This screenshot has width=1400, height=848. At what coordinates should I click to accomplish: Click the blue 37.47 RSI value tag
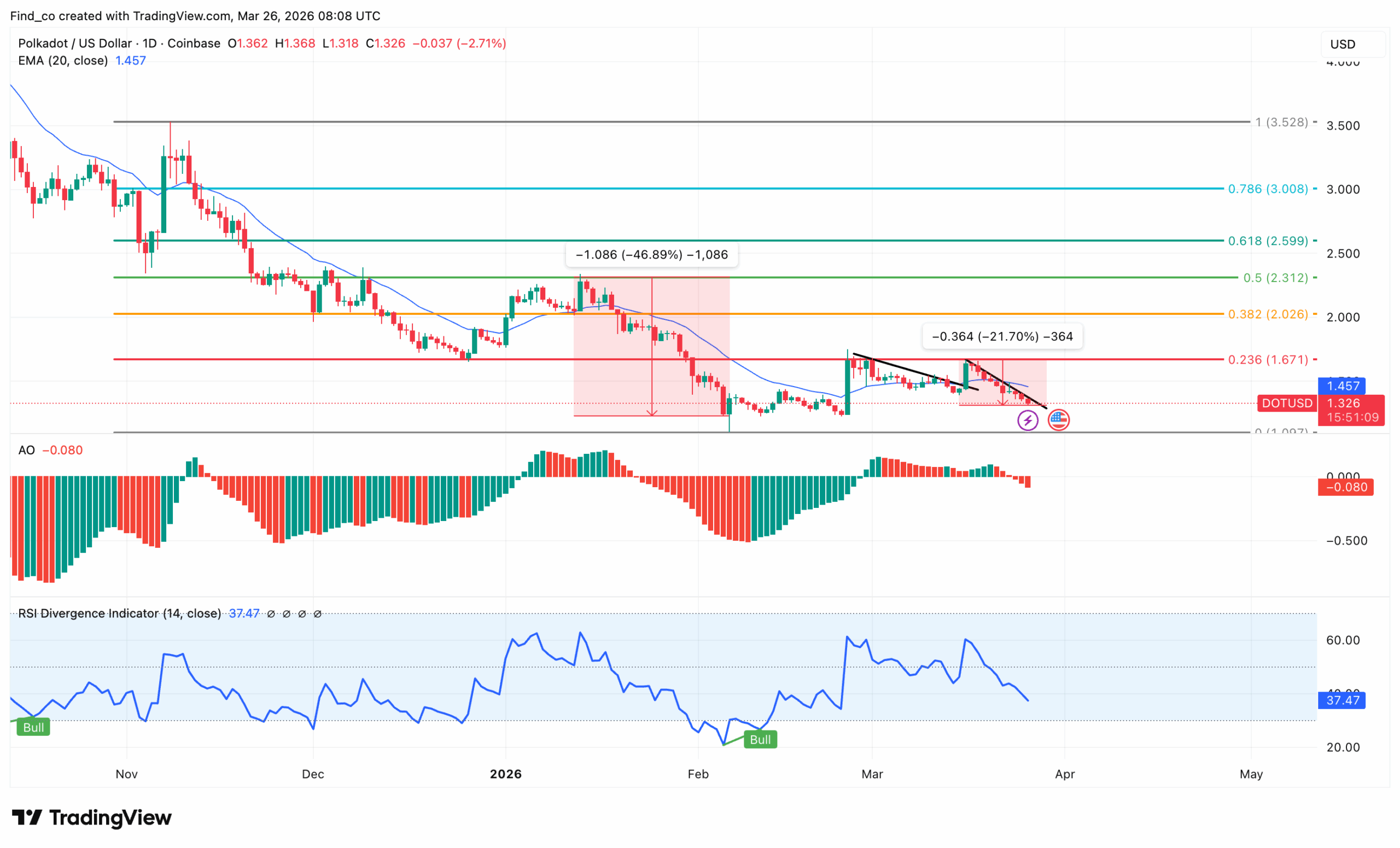click(x=1341, y=700)
